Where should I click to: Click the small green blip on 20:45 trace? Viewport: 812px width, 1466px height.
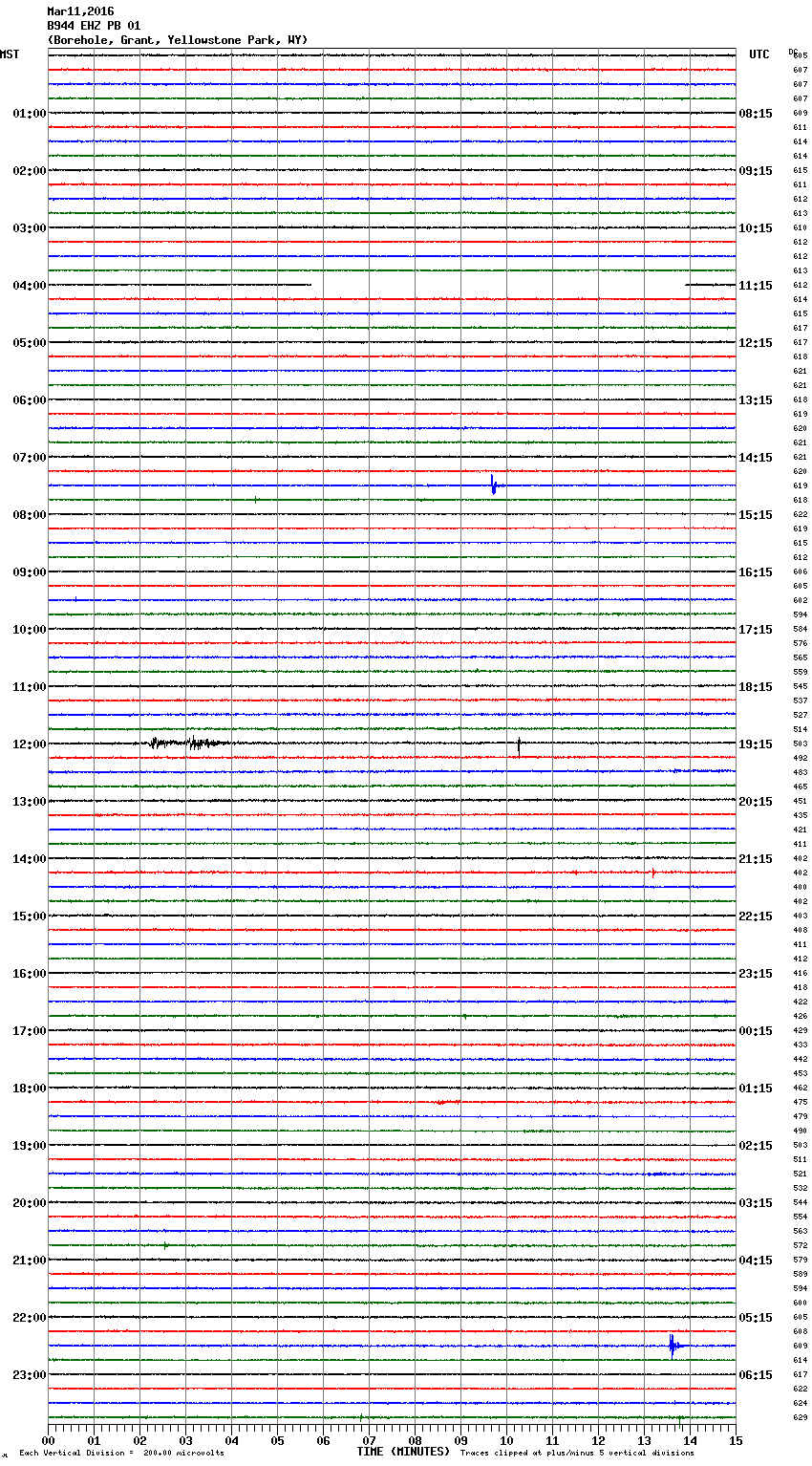[x=165, y=1245]
